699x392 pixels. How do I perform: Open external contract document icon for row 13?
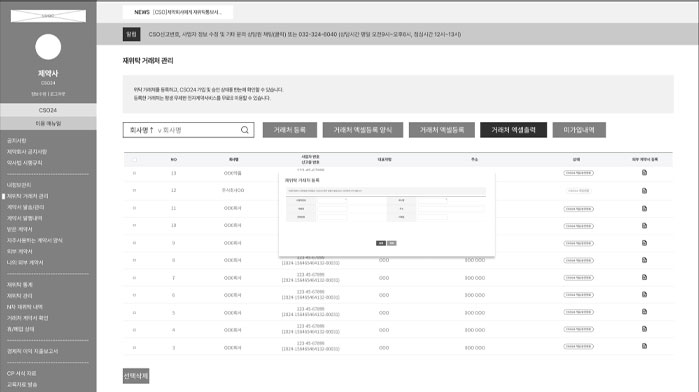pyautogui.click(x=644, y=173)
